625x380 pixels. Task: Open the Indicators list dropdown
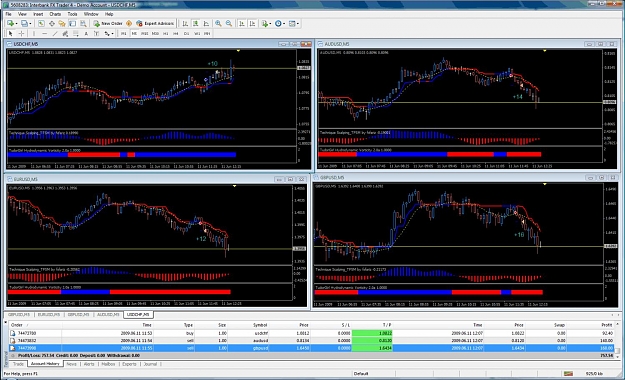click(x=266, y=24)
